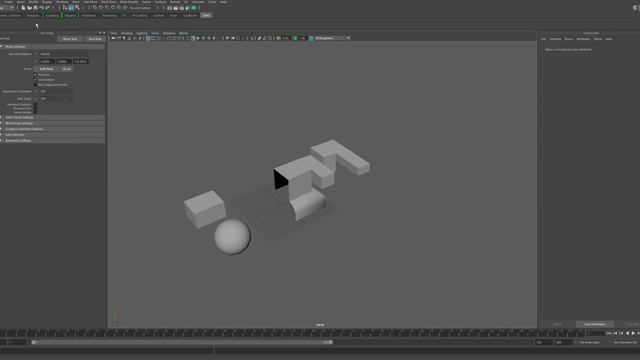The width and height of the screenshot is (640, 360).
Task: Enable Preserve Children checkbox
Action: 36,104
